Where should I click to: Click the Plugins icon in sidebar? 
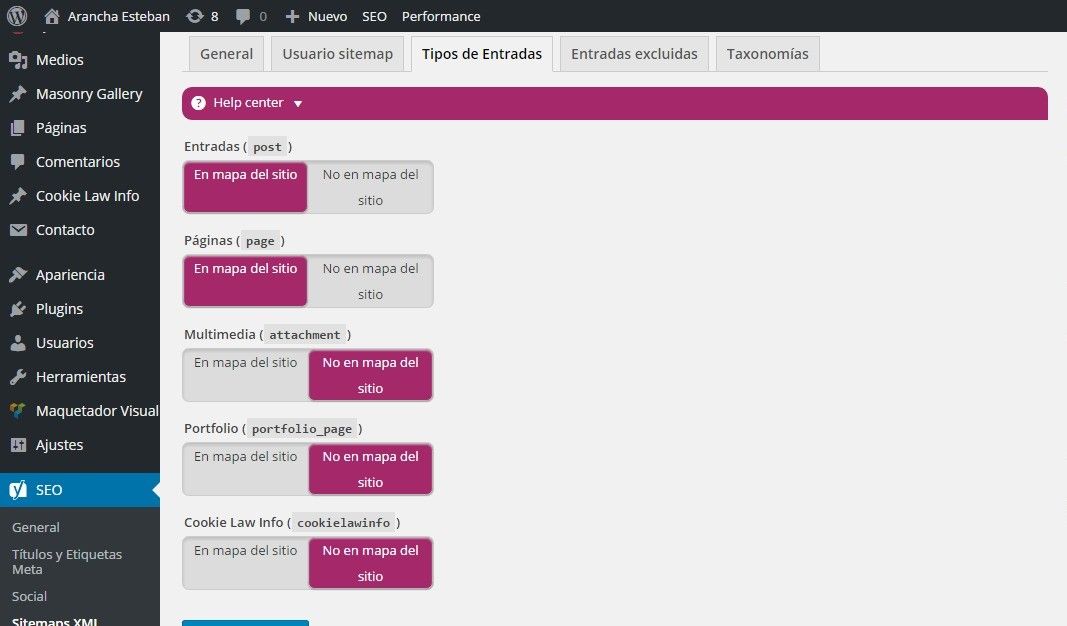(18, 309)
